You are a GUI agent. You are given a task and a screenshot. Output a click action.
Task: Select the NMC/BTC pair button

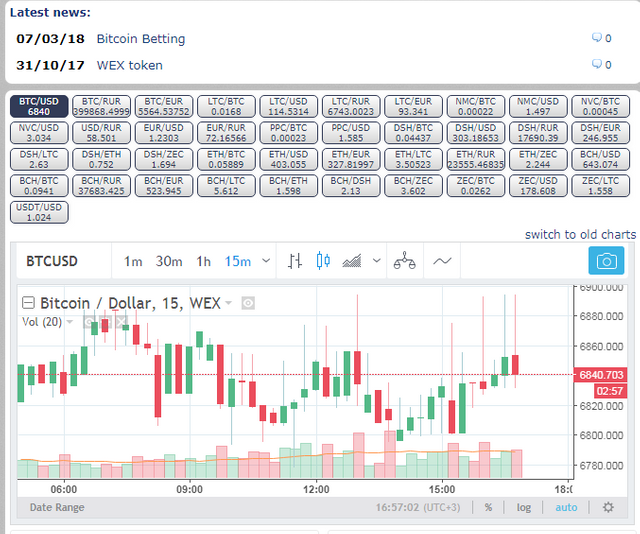point(476,107)
